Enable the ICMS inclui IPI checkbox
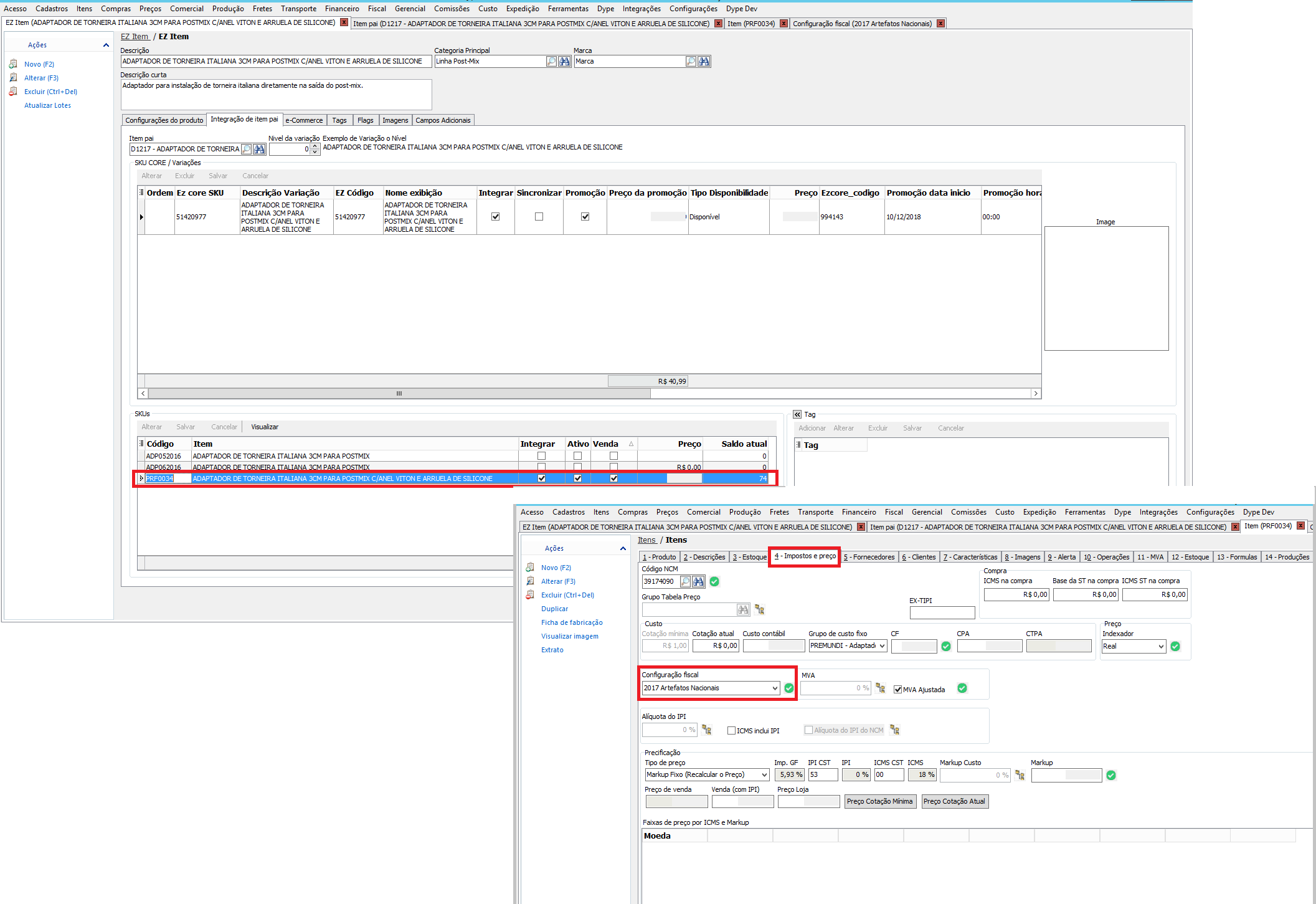 pyautogui.click(x=731, y=731)
